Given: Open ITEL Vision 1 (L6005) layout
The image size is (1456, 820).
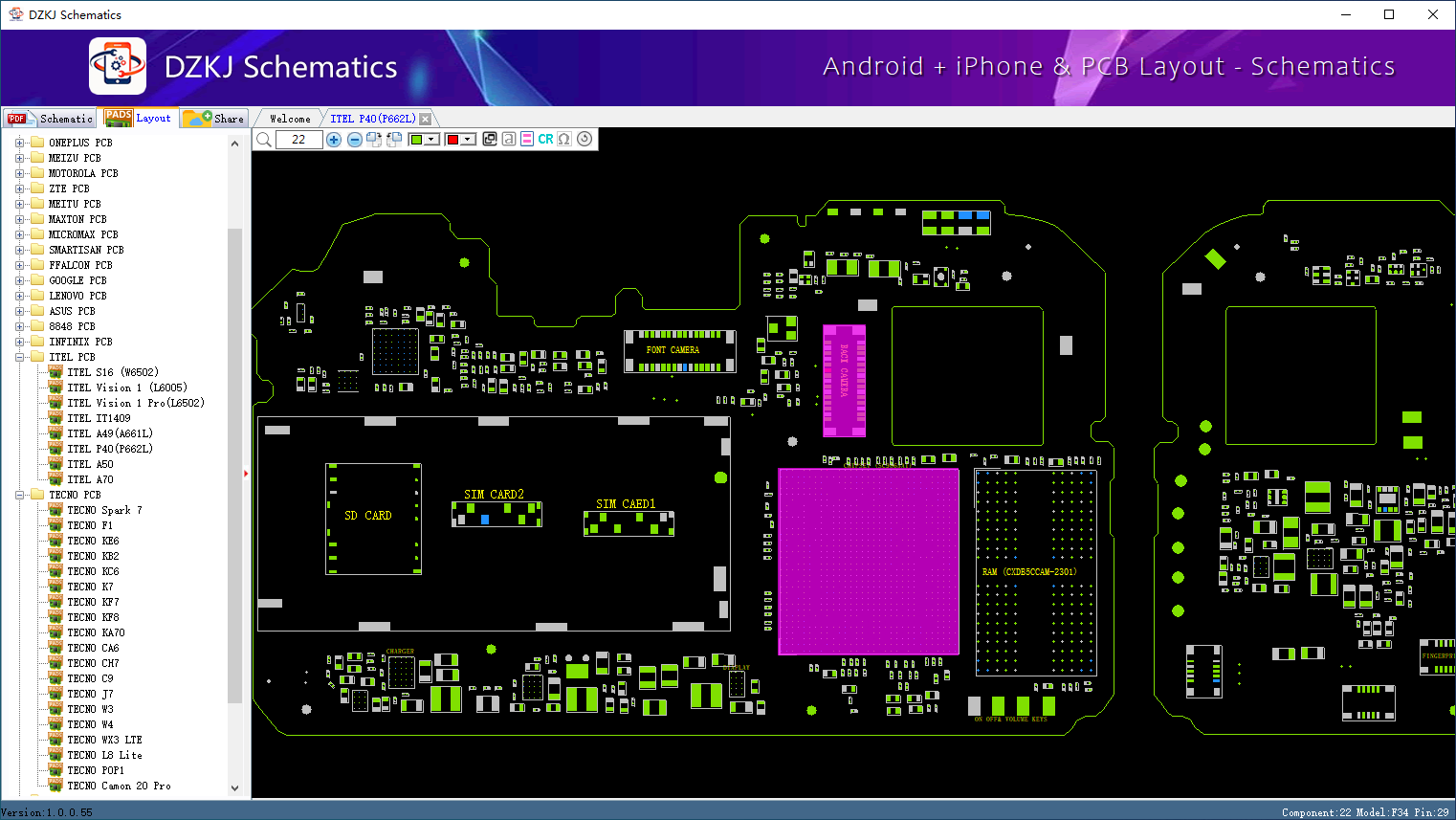Looking at the screenshot, I should point(127,388).
